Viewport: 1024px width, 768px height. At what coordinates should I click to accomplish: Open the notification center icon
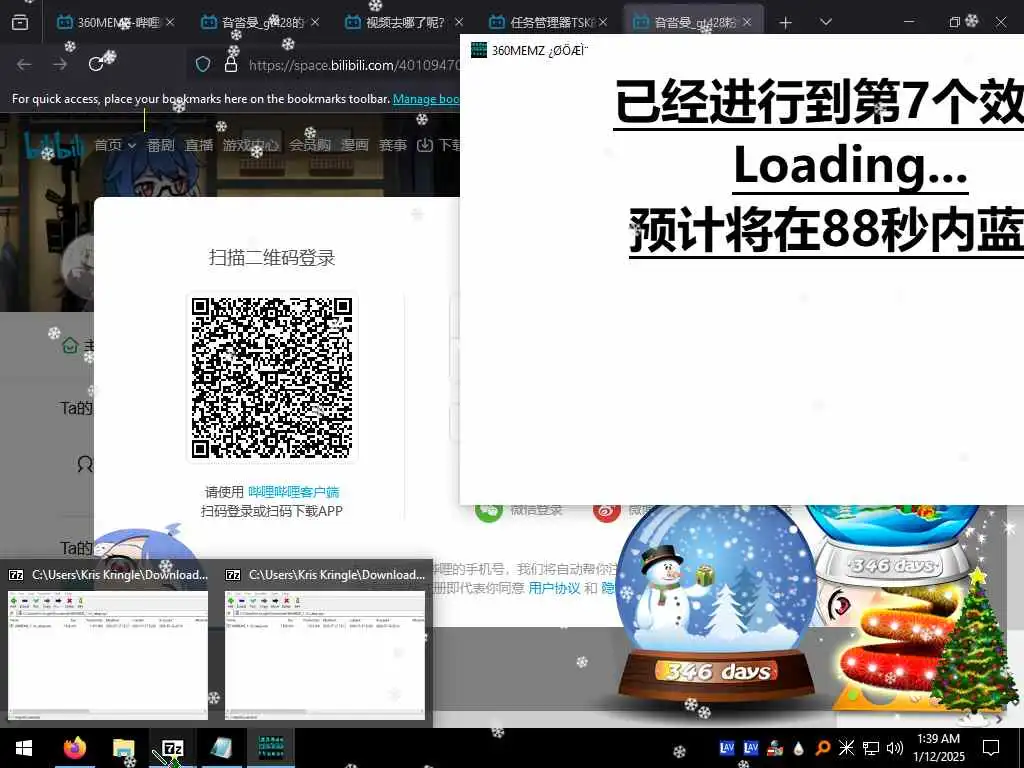tap(991, 748)
